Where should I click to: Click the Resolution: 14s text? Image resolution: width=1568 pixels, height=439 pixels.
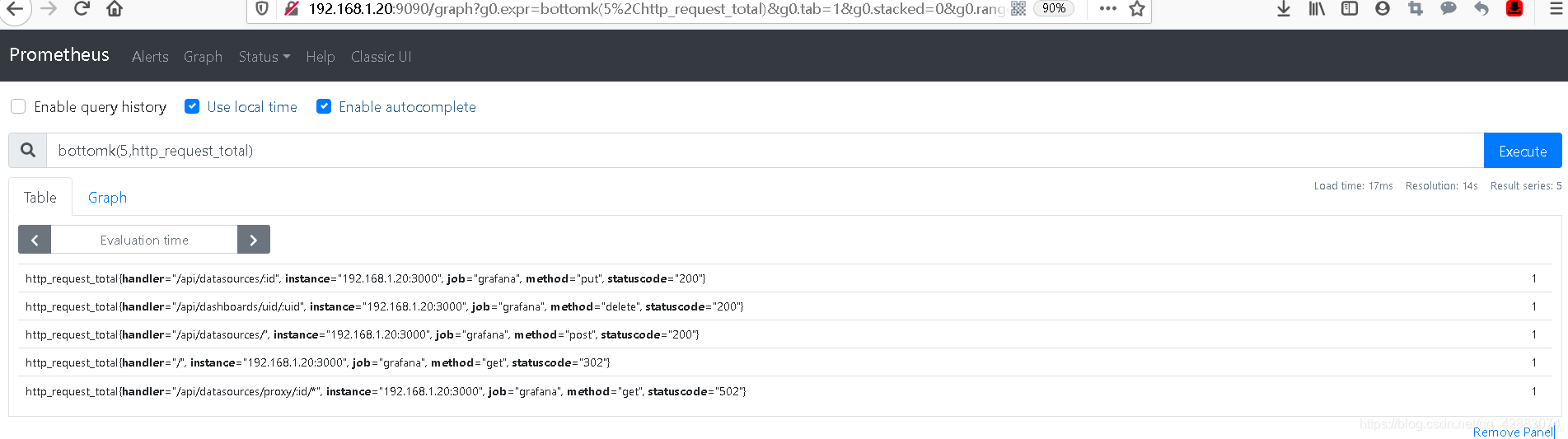[x=1442, y=186]
